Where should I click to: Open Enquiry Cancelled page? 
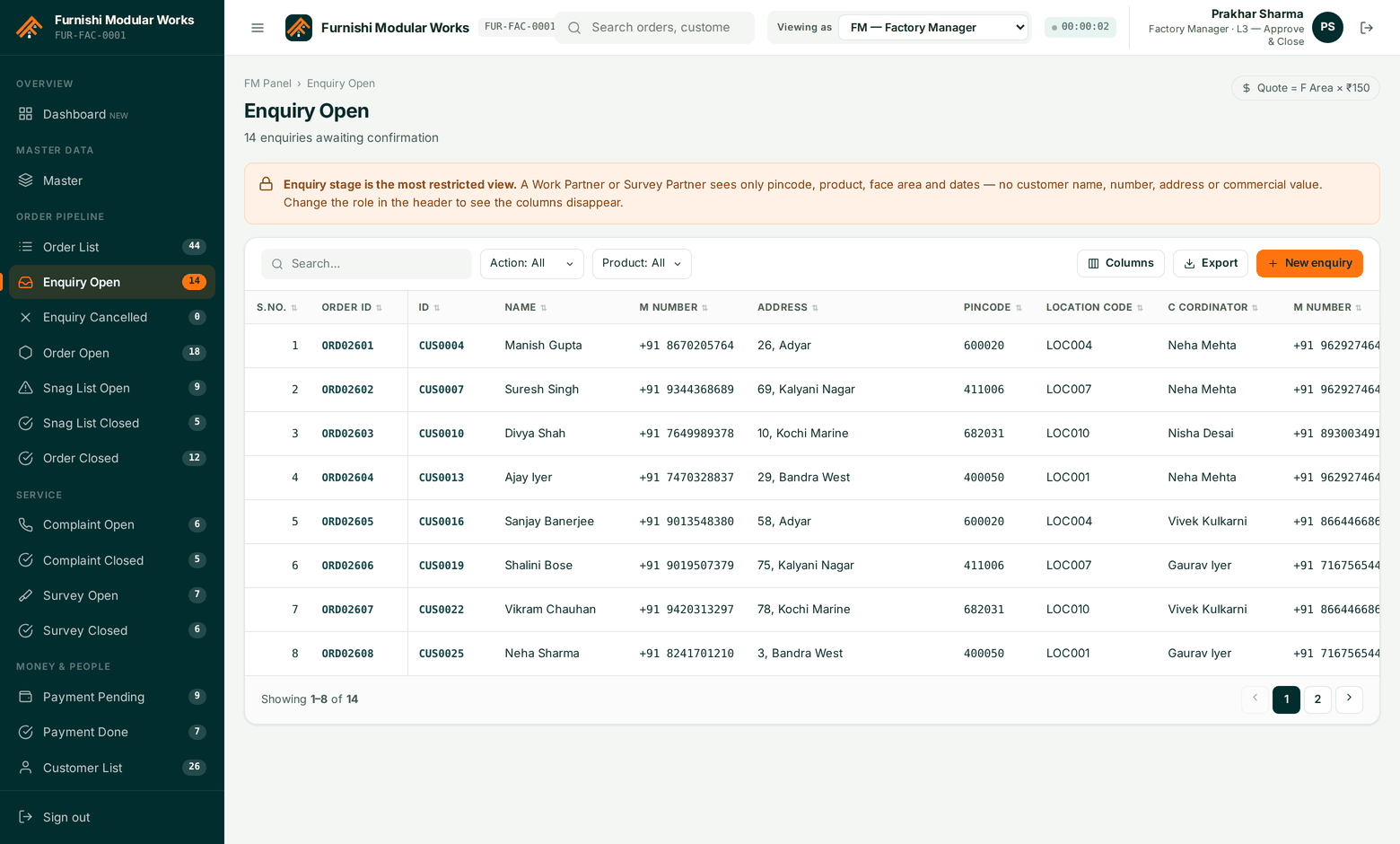[x=112, y=317]
